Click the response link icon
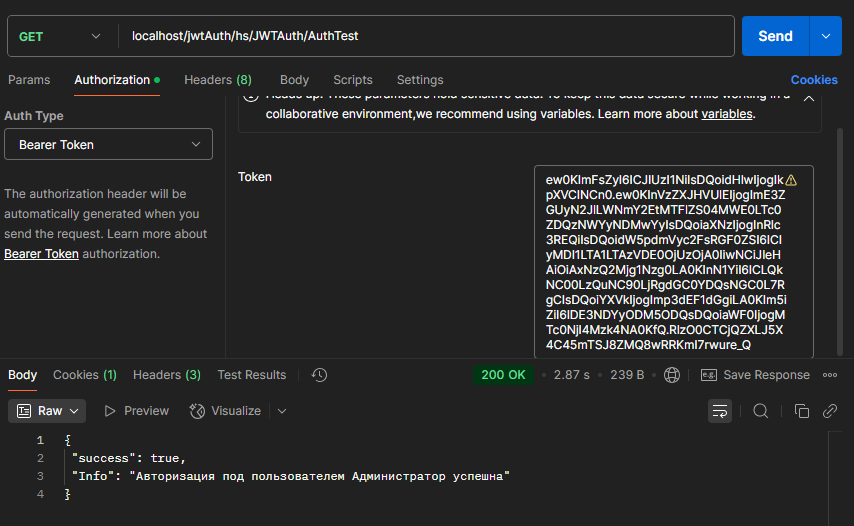This screenshot has width=854, height=526. click(829, 411)
